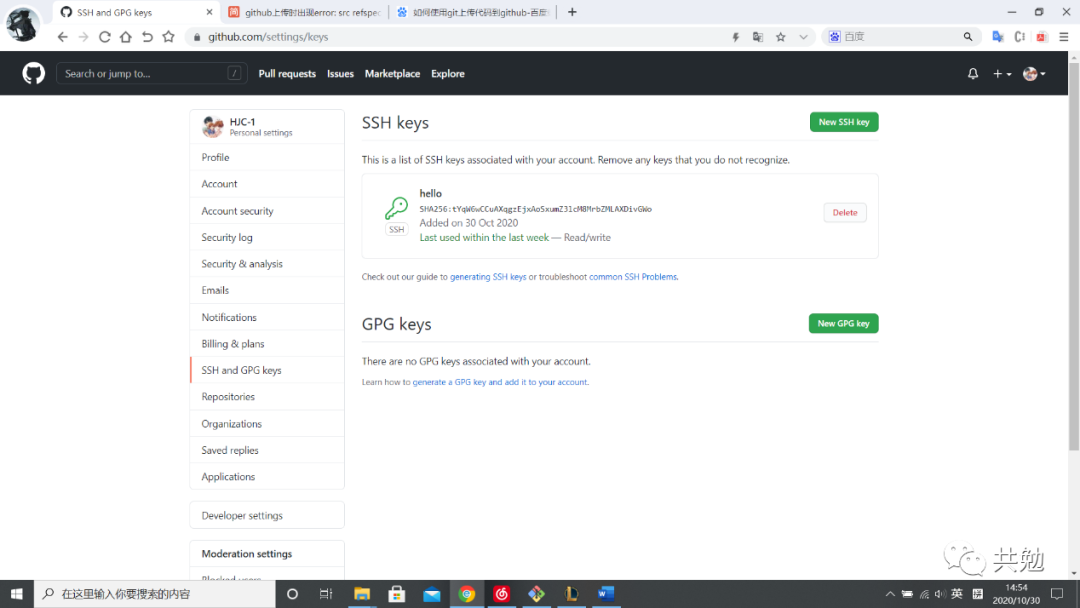The image size is (1080, 608).
Task: Click the Baidu search magnifier icon
Action: pyautogui.click(x=968, y=36)
